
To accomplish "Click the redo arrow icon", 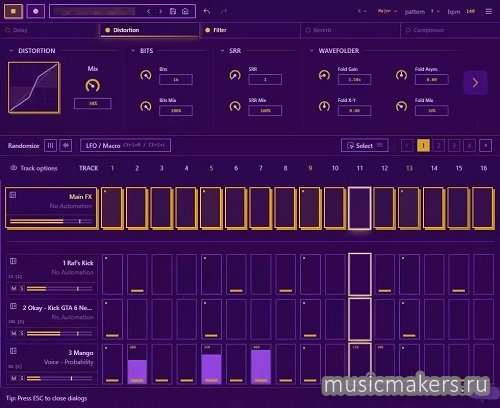I will (x=224, y=12).
